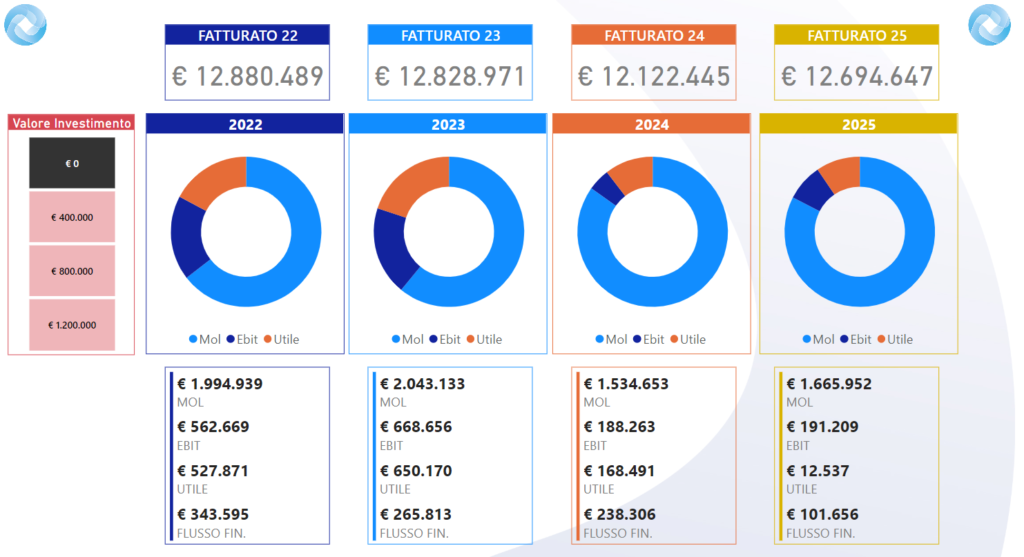Click the Ebit legend dot in 2023 chart
1024x557 pixels.
coord(433,340)
